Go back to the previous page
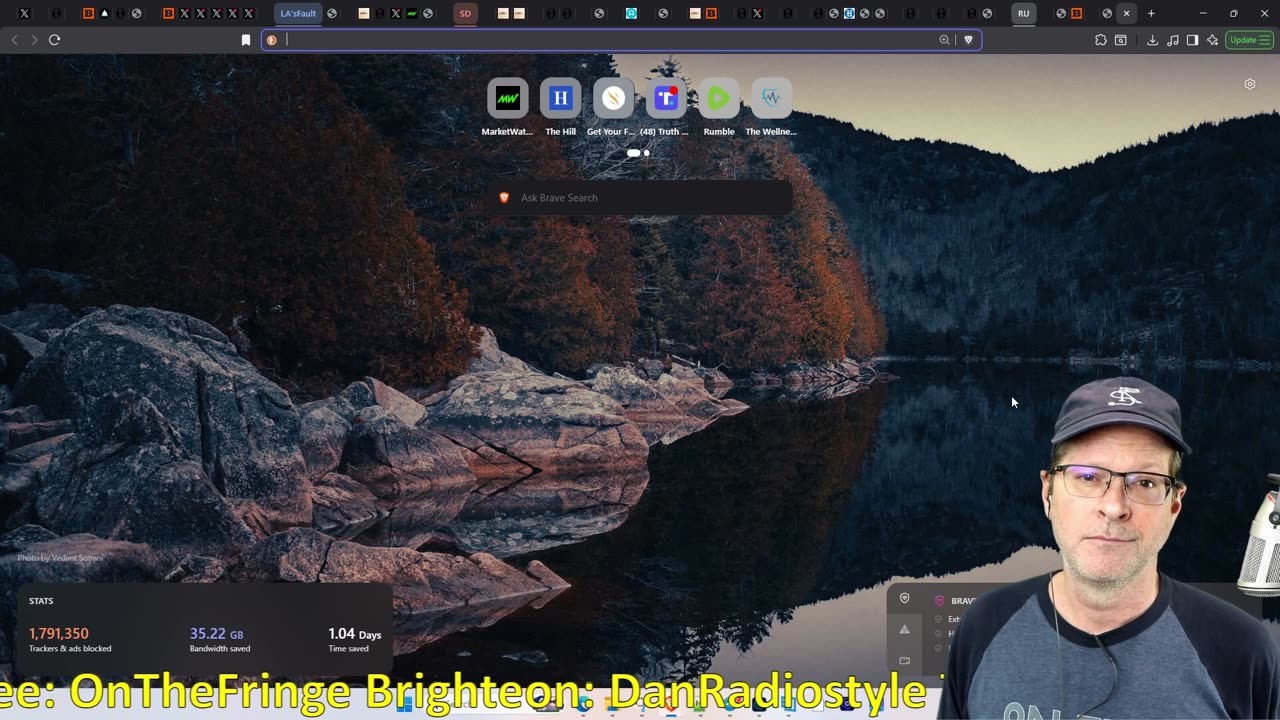The image size is (1280, 720). pos(14,40)
